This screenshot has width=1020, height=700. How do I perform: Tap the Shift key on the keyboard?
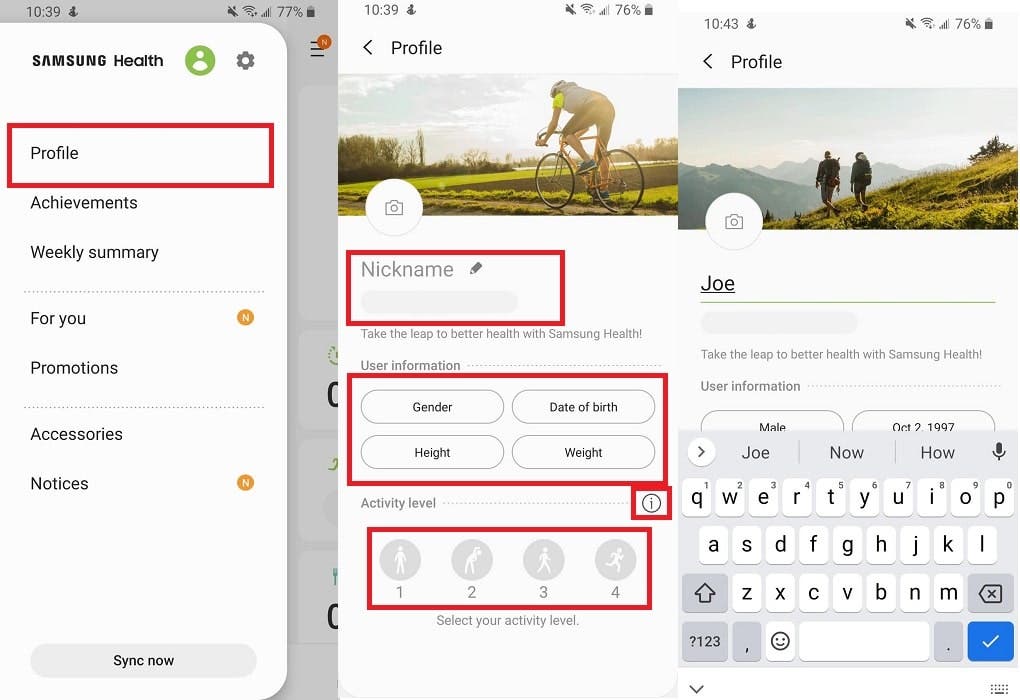pos(705,593)
